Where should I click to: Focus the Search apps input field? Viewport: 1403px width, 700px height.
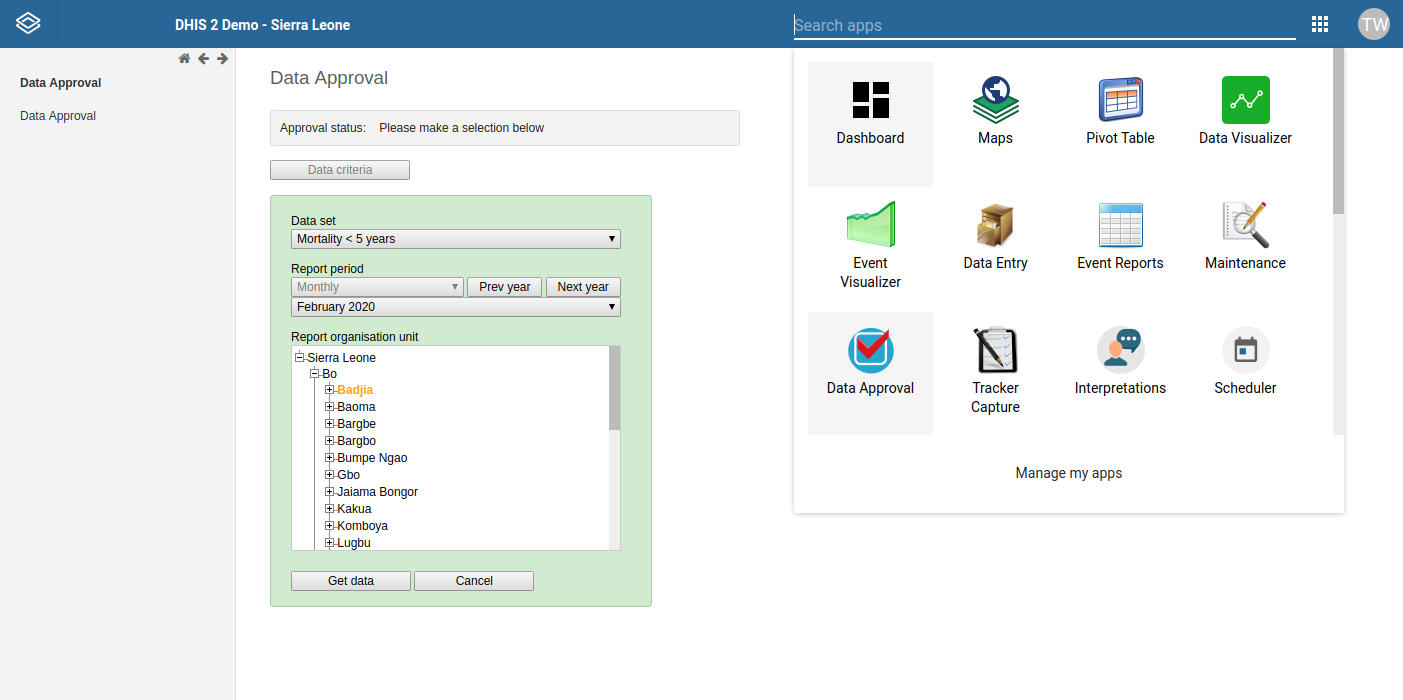click(1045, 26)
